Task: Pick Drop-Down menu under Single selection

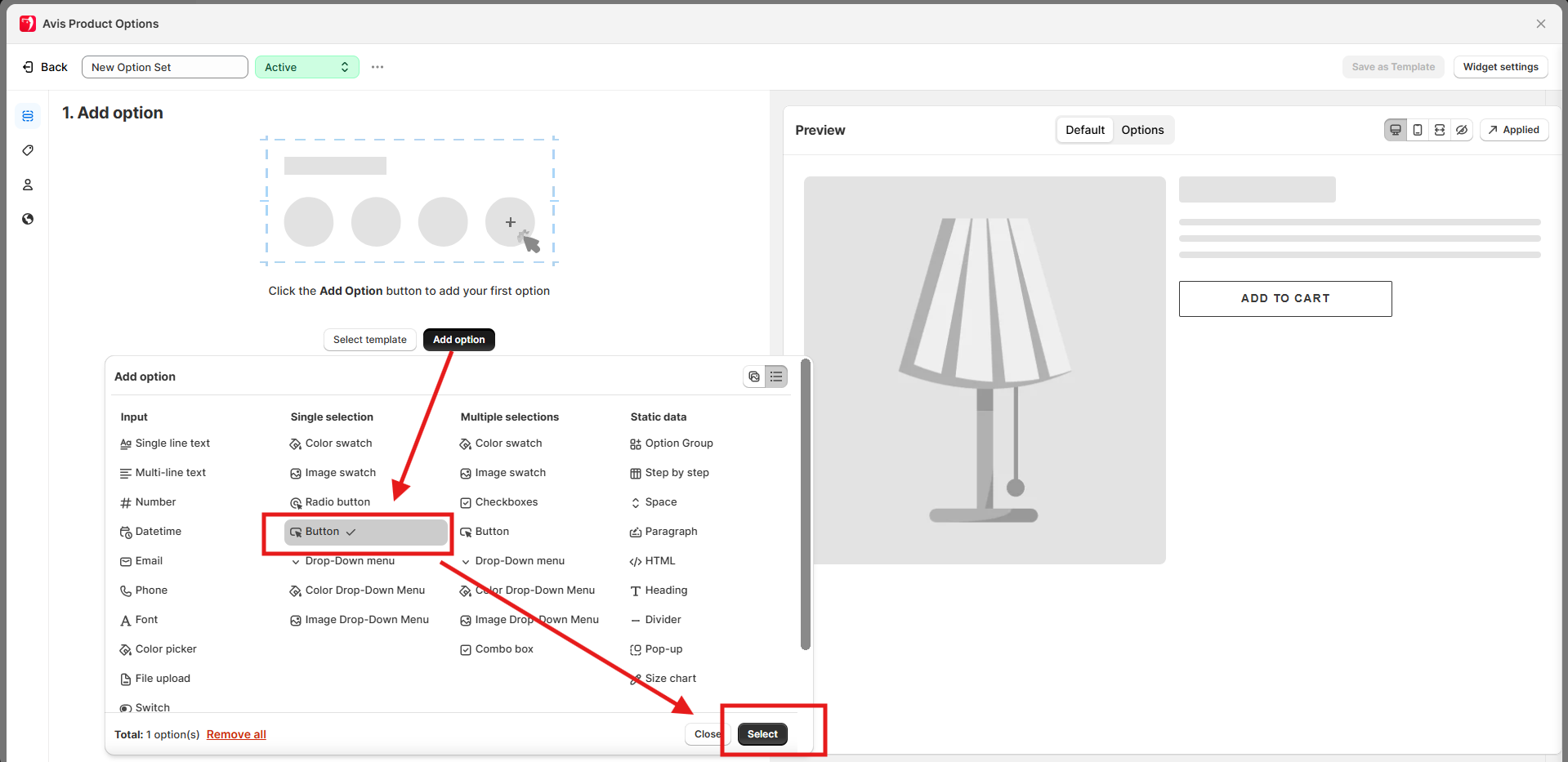Action: pos(349,561)
